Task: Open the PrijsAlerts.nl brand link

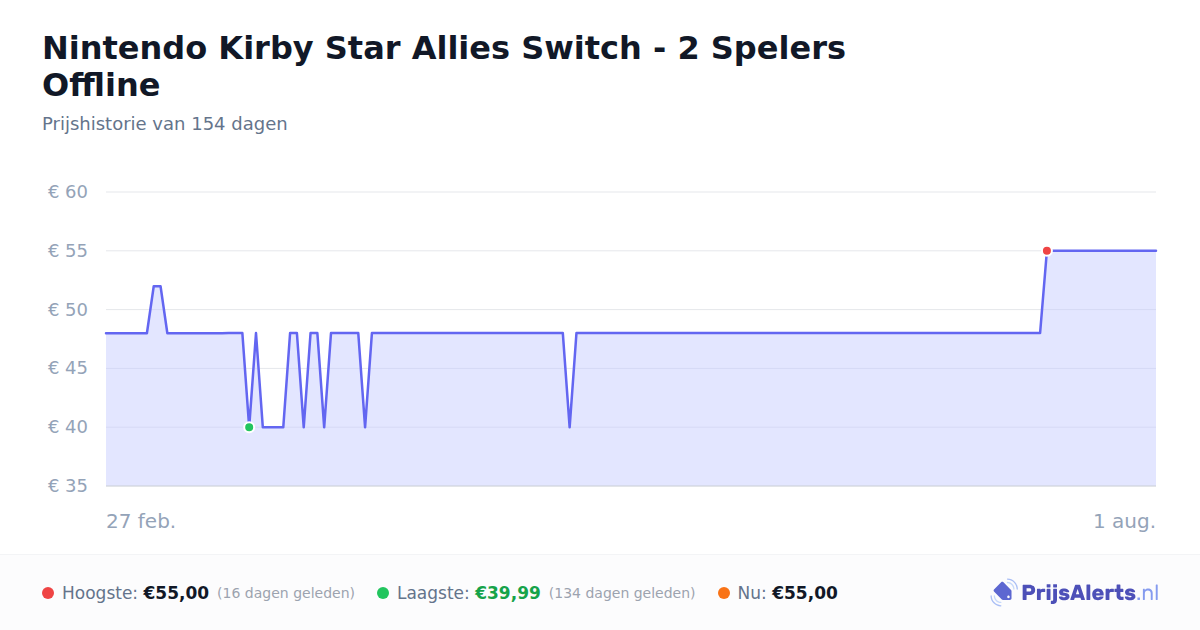Action: point(1075,593)
